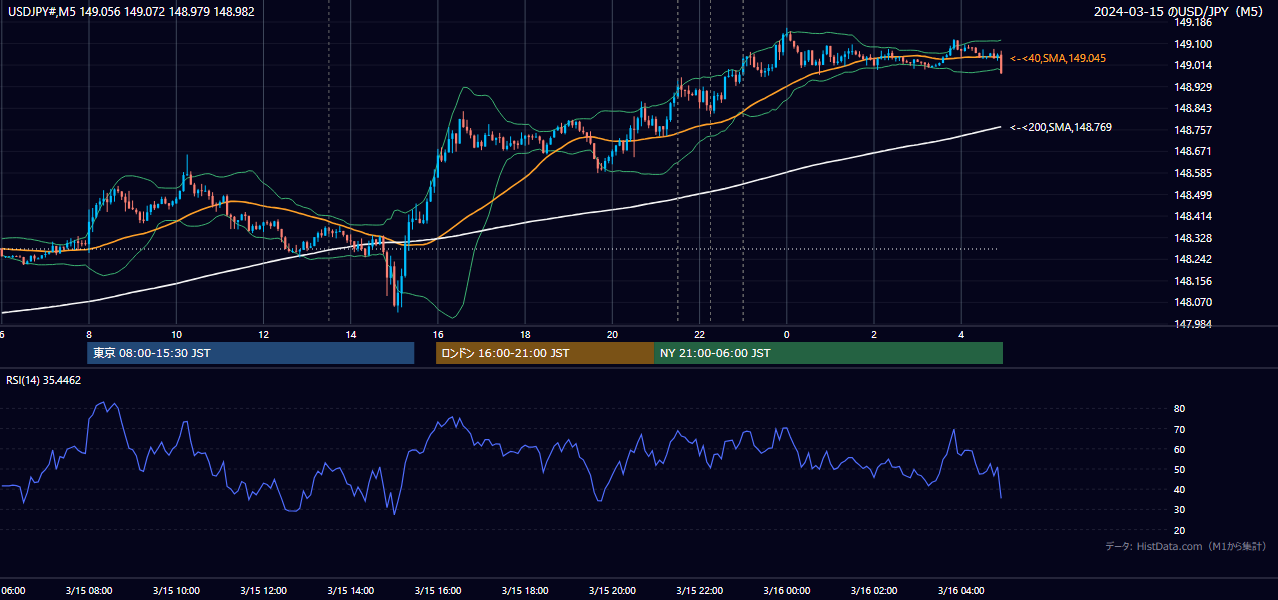Click the 148.156 price axis label

pyautogui.click(x=1193, y=281)
